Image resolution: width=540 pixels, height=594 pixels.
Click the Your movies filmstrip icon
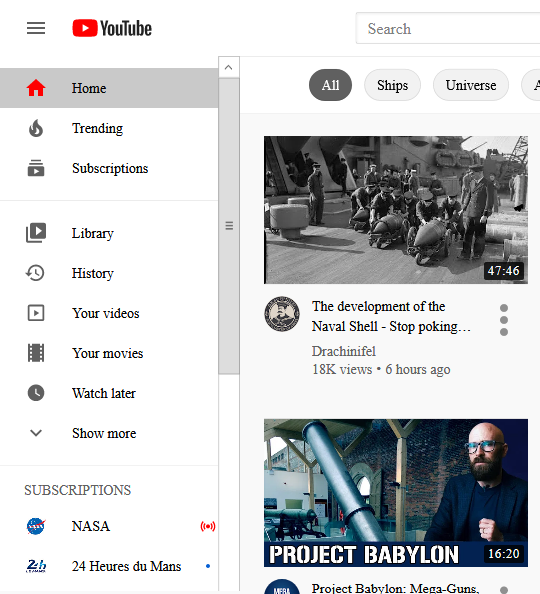(x=36, y=353)
